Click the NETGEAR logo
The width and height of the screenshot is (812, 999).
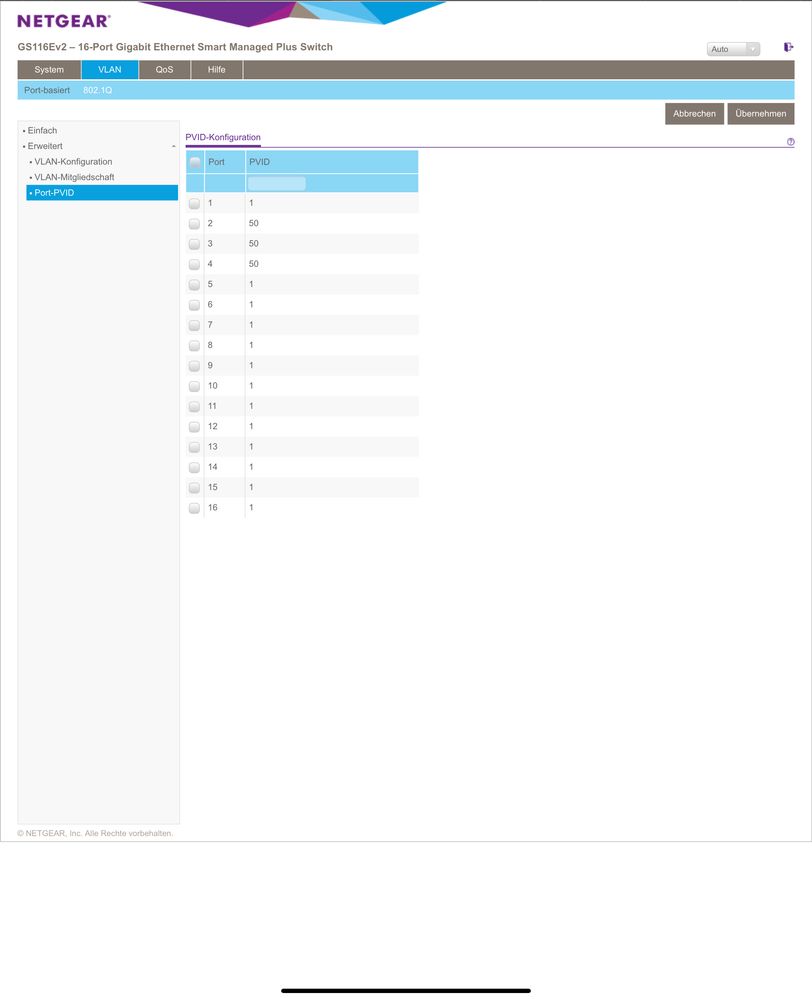64,21
